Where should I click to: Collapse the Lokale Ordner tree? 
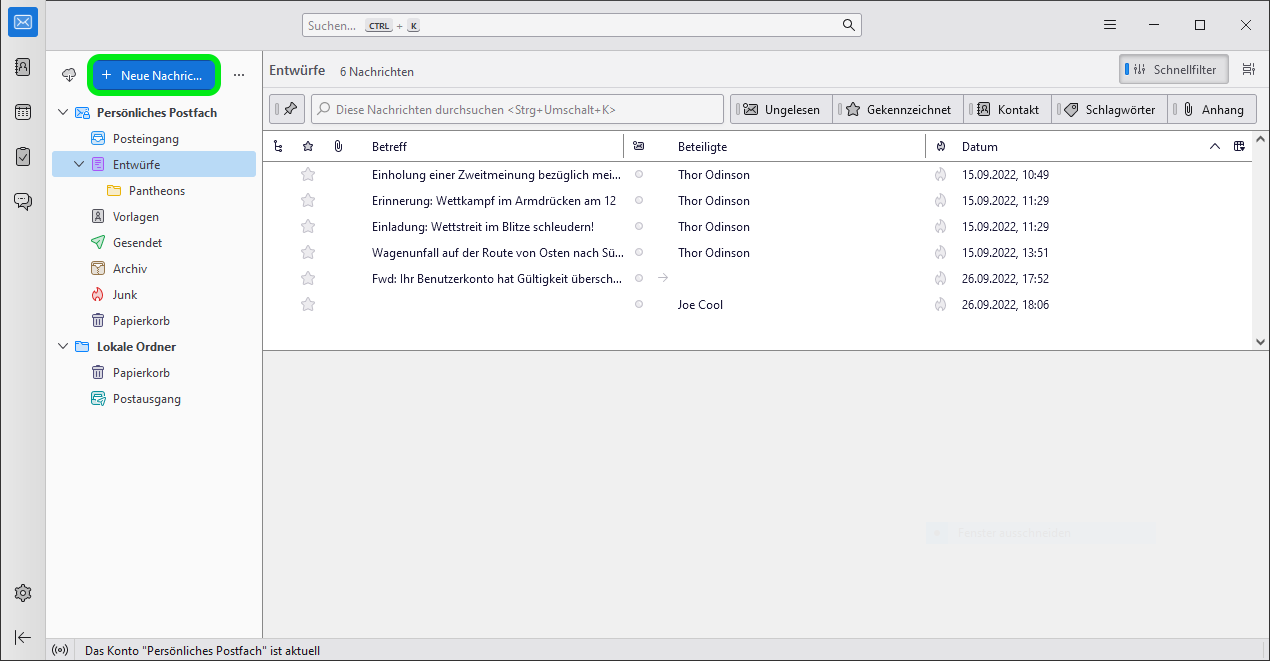(65, 347)
